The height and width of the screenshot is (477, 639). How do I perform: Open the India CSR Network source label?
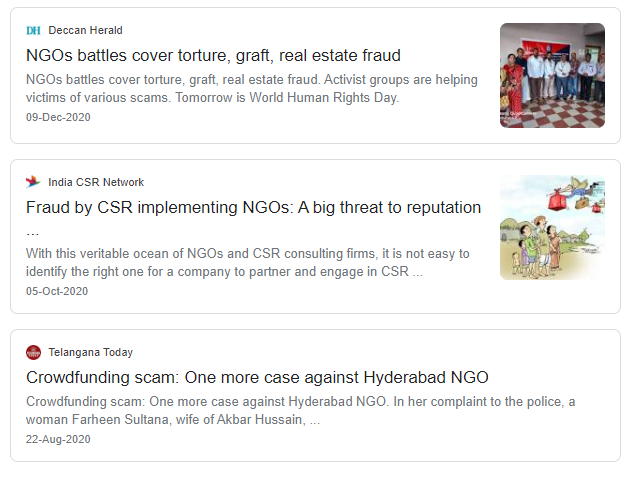[x=96, y=182]
